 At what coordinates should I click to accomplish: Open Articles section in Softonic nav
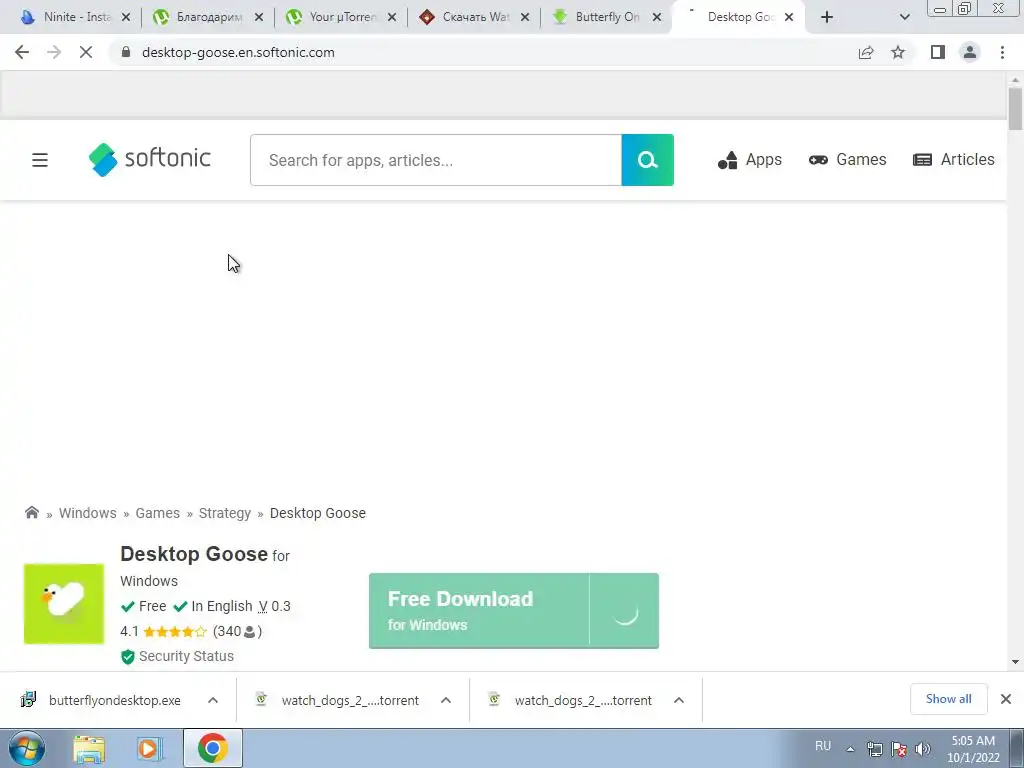tap(953, 160)
